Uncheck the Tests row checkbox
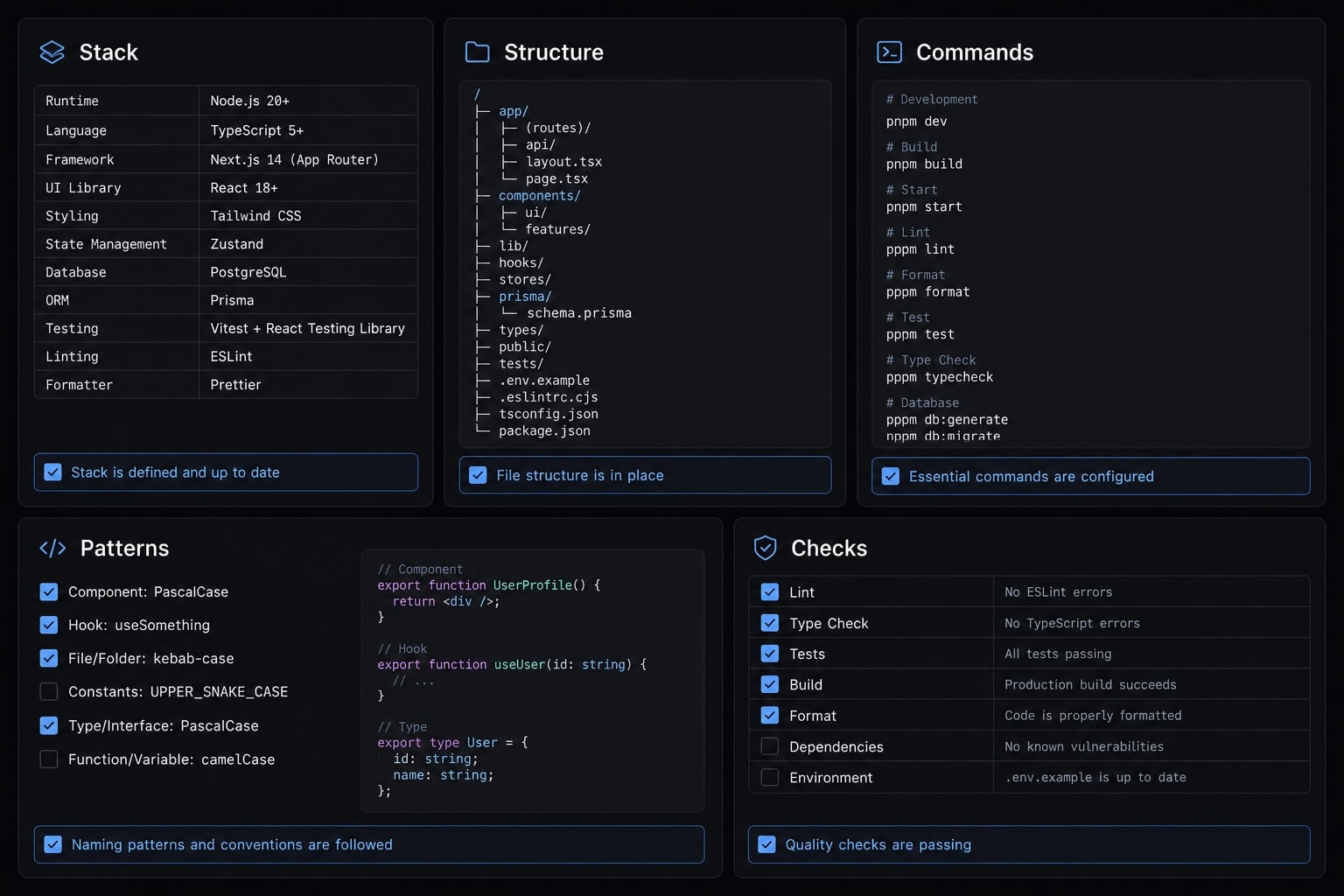This screenshot has height=896, width=1344. point(770,654)
